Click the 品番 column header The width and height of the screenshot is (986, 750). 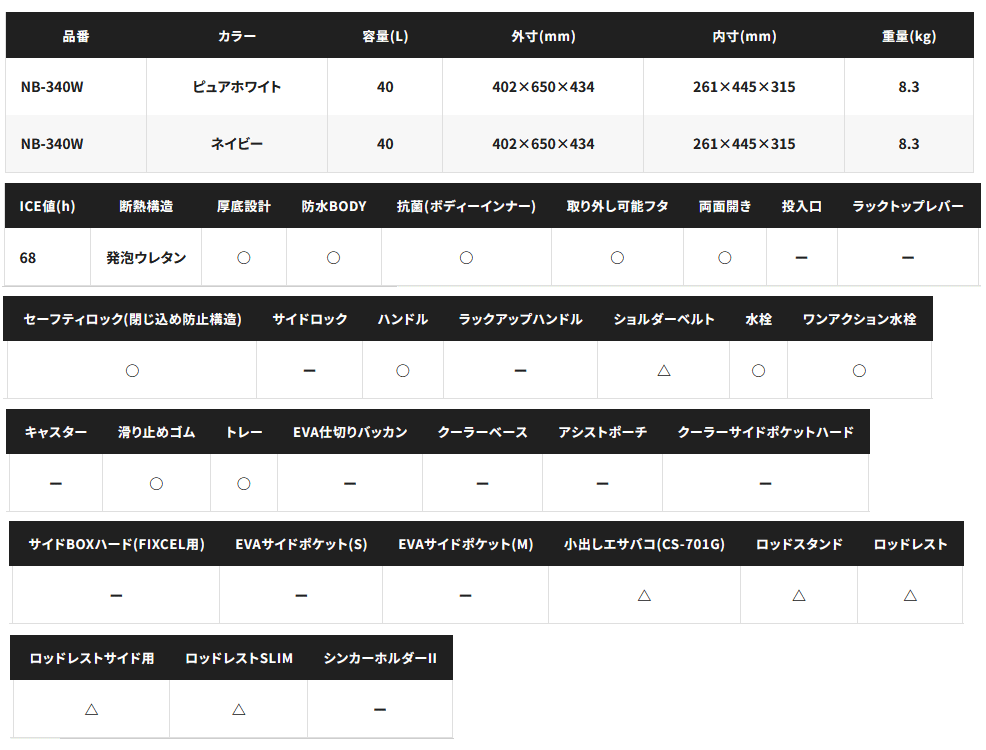point(76,36)
